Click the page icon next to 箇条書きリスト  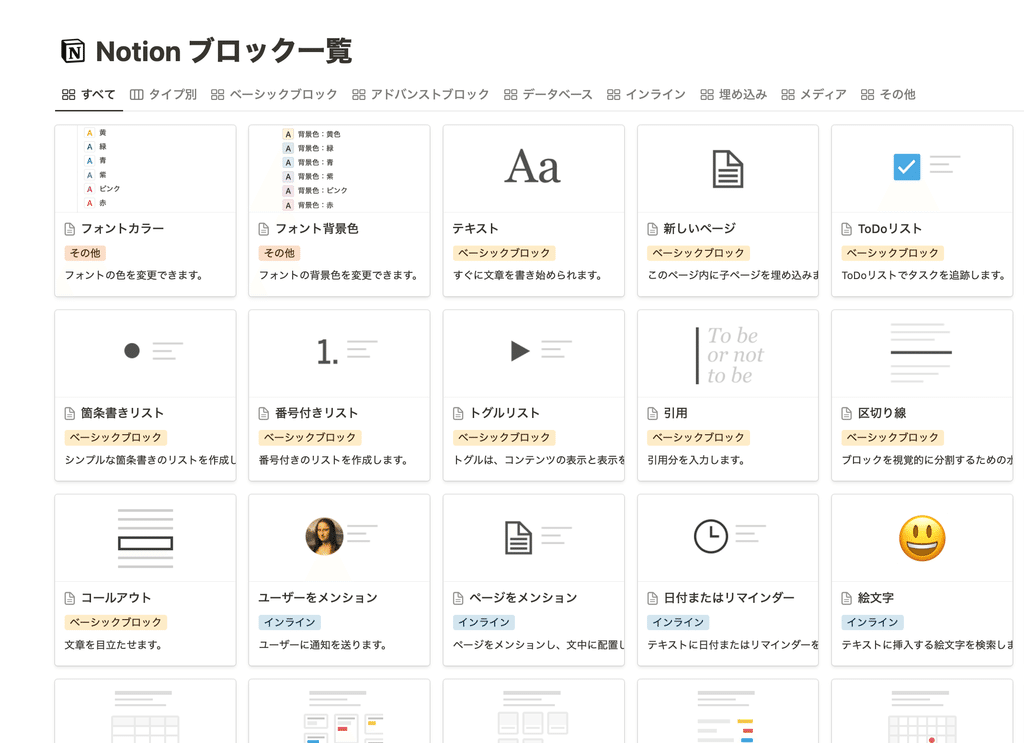70,413
